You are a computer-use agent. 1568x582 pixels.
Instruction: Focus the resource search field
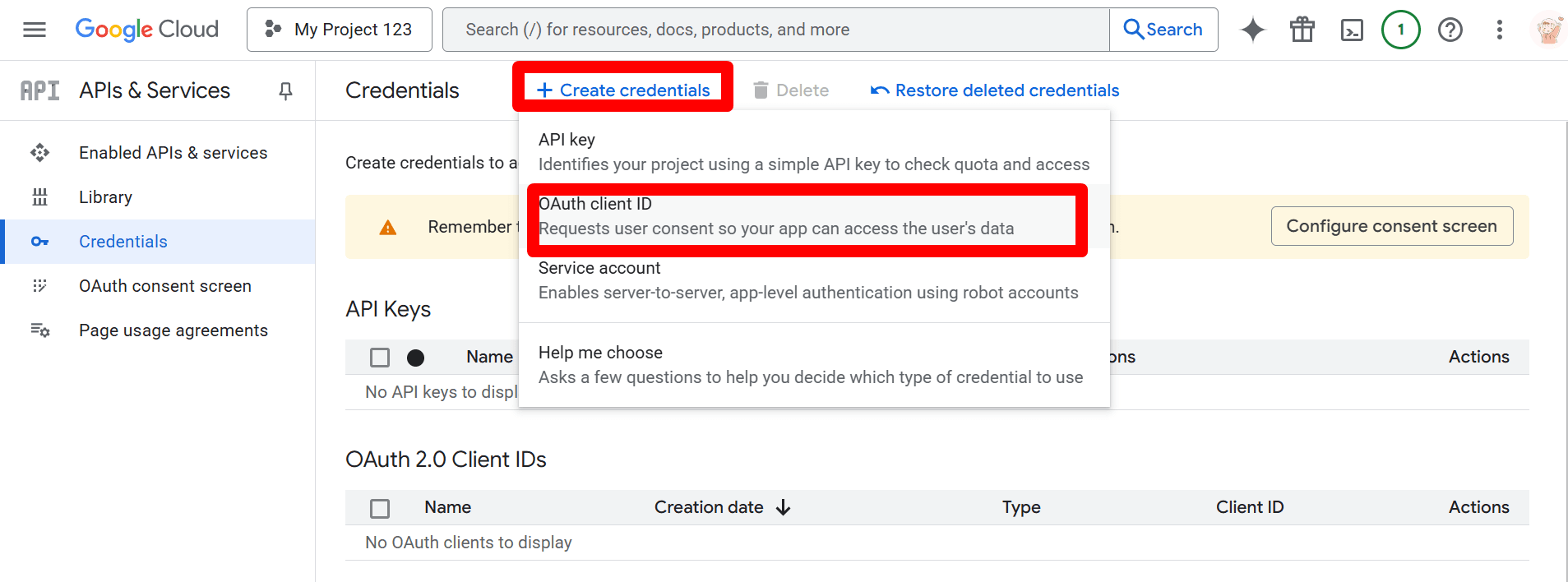click(776, 30)
